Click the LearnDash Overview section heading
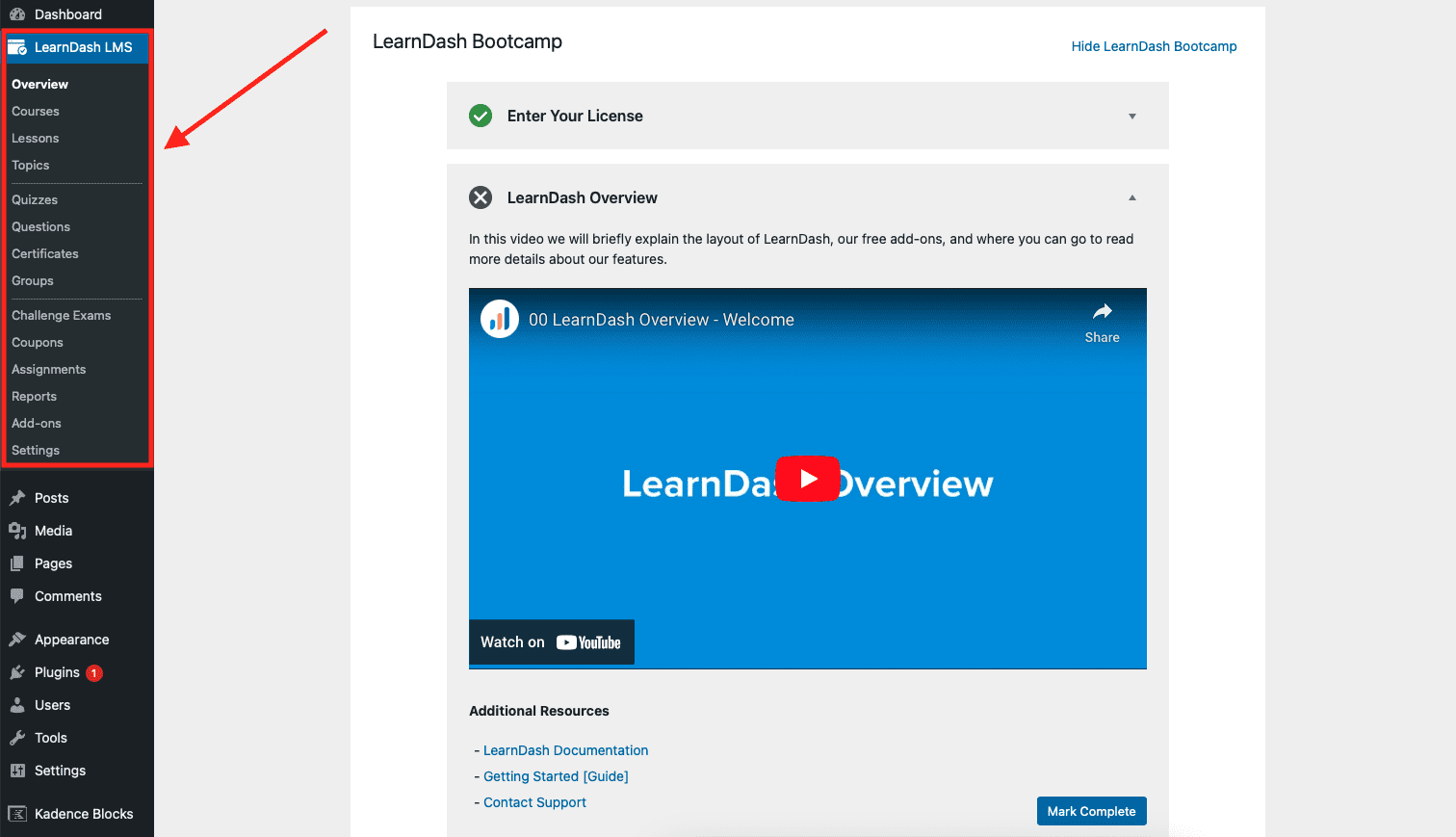1456x837 pixels. pyautogui.click(x=583, y=197)
